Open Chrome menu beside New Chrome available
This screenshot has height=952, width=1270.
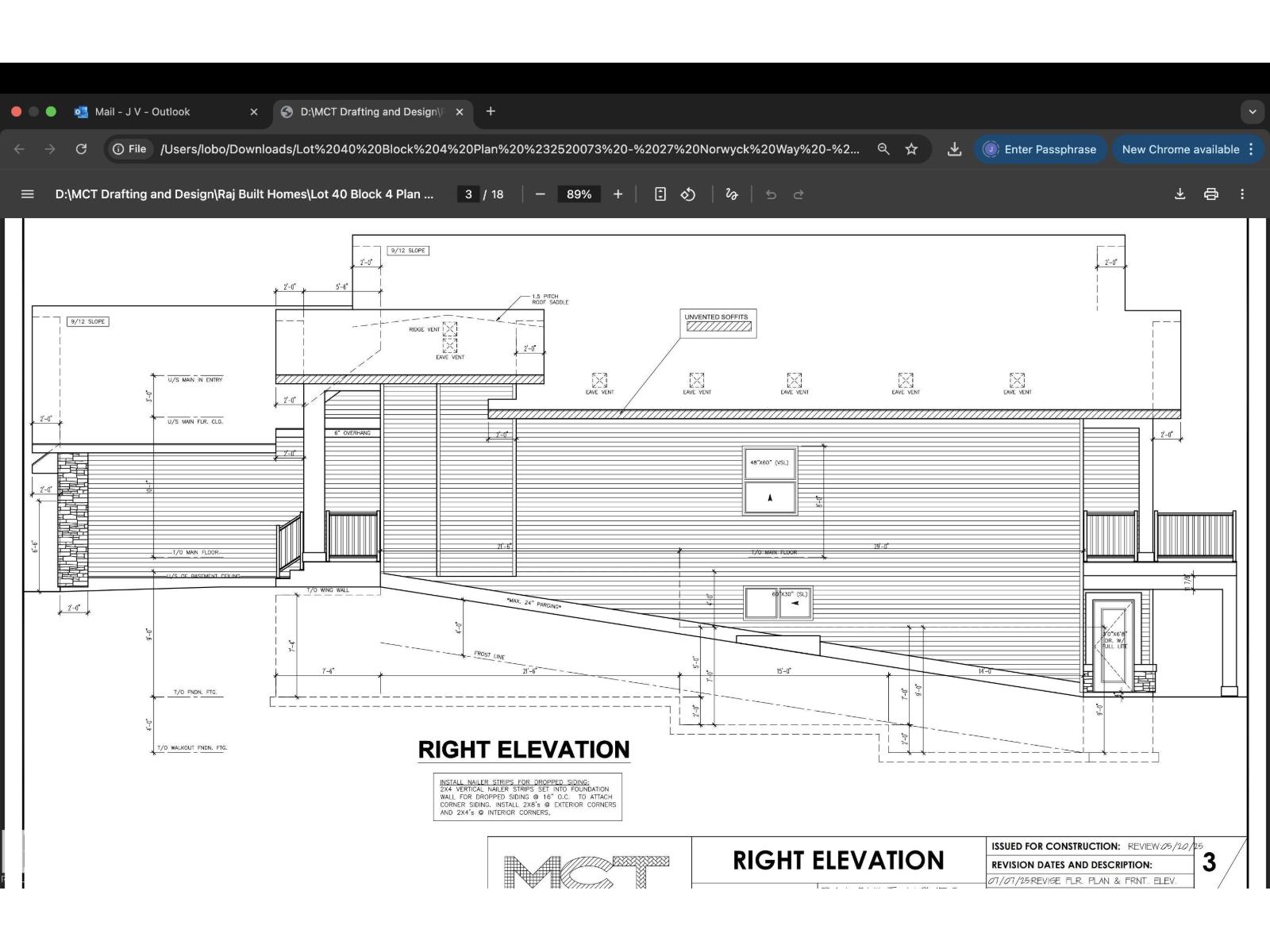click(x=1251, y=149)
